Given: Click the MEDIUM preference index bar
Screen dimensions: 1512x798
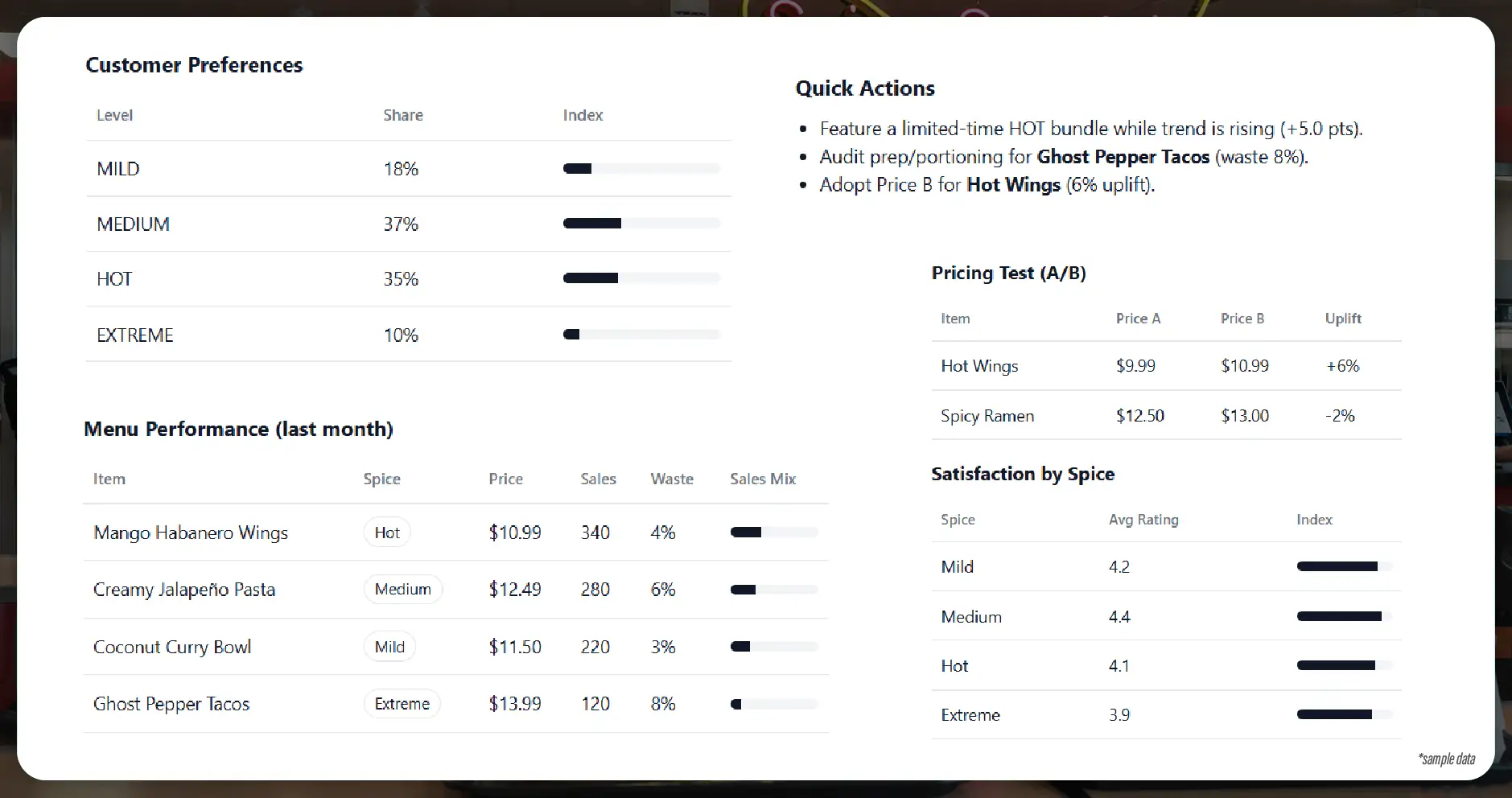Looking at the screenshot, I should pyautogui.click(x=641, y=224).
